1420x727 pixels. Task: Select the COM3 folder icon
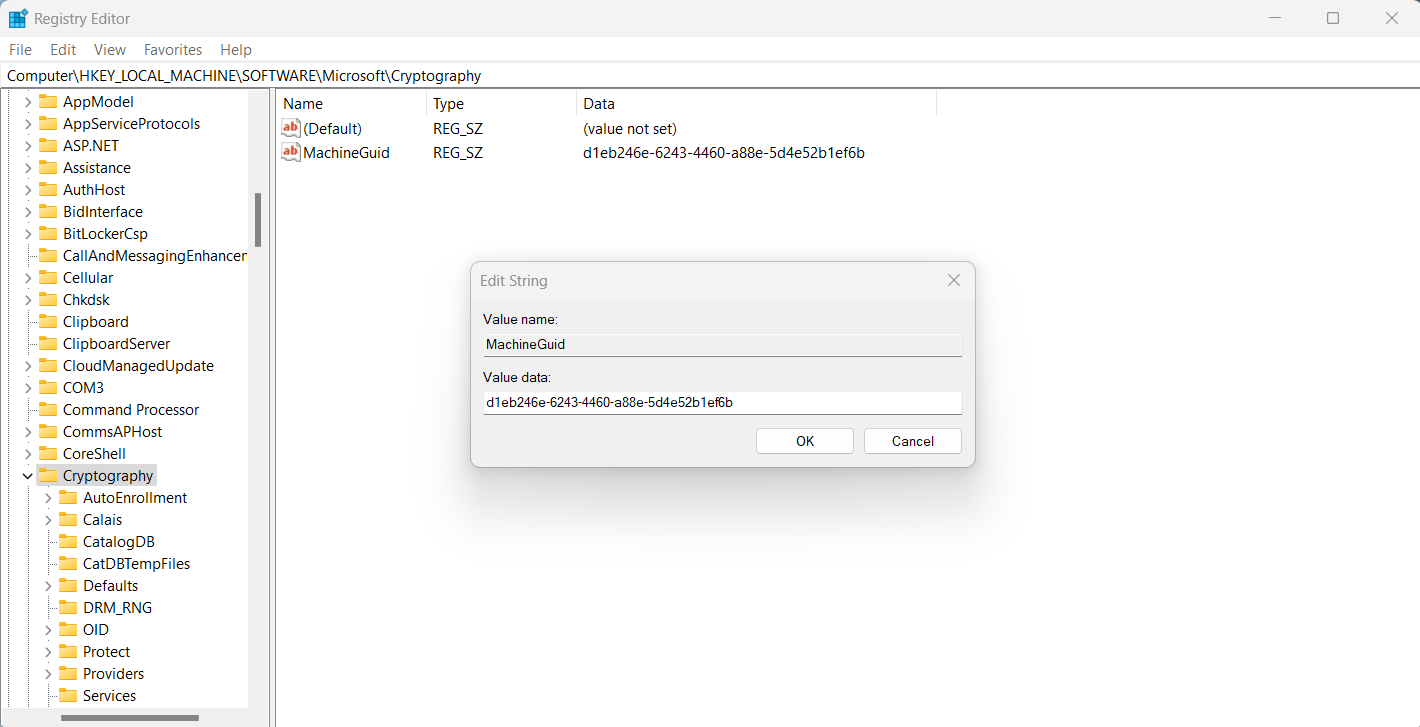(x=48, y=388)
